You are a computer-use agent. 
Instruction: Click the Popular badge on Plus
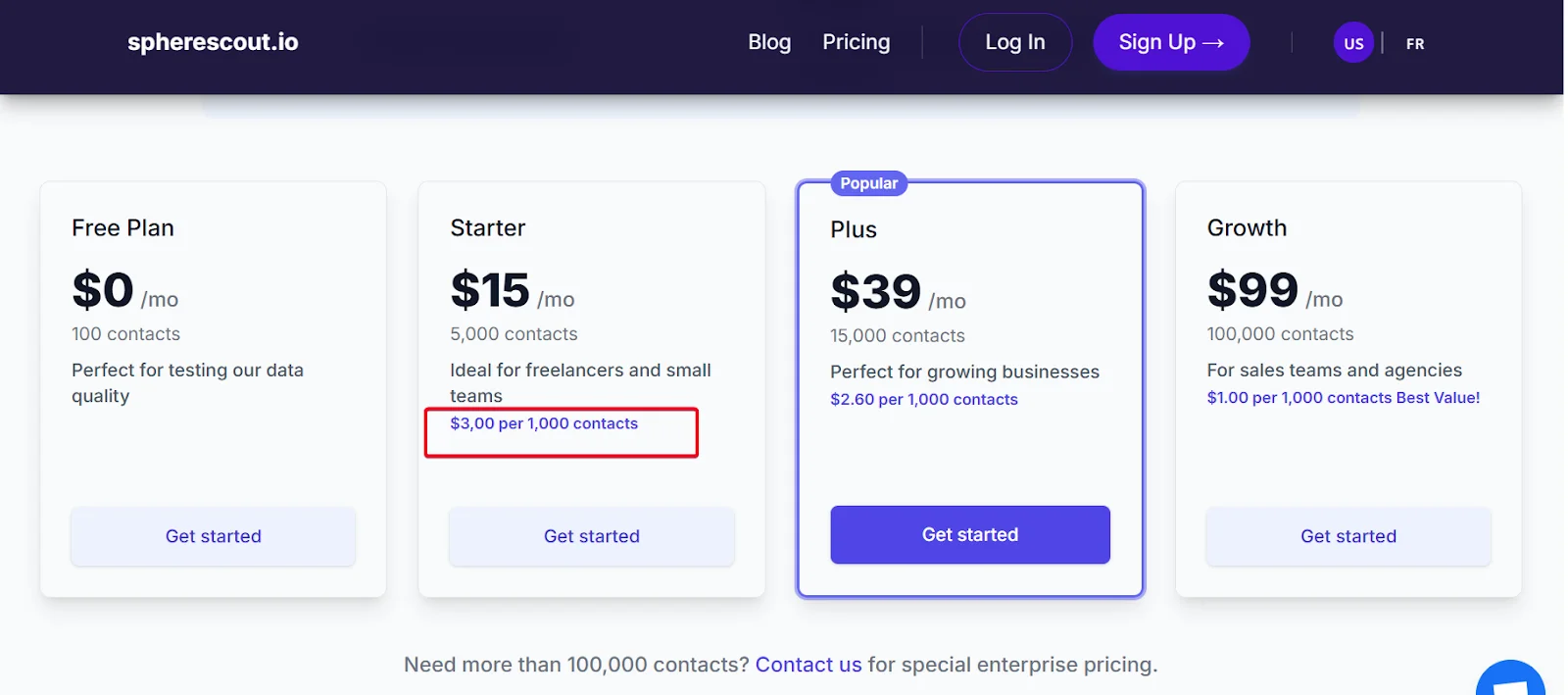click(x=868, y=183)
